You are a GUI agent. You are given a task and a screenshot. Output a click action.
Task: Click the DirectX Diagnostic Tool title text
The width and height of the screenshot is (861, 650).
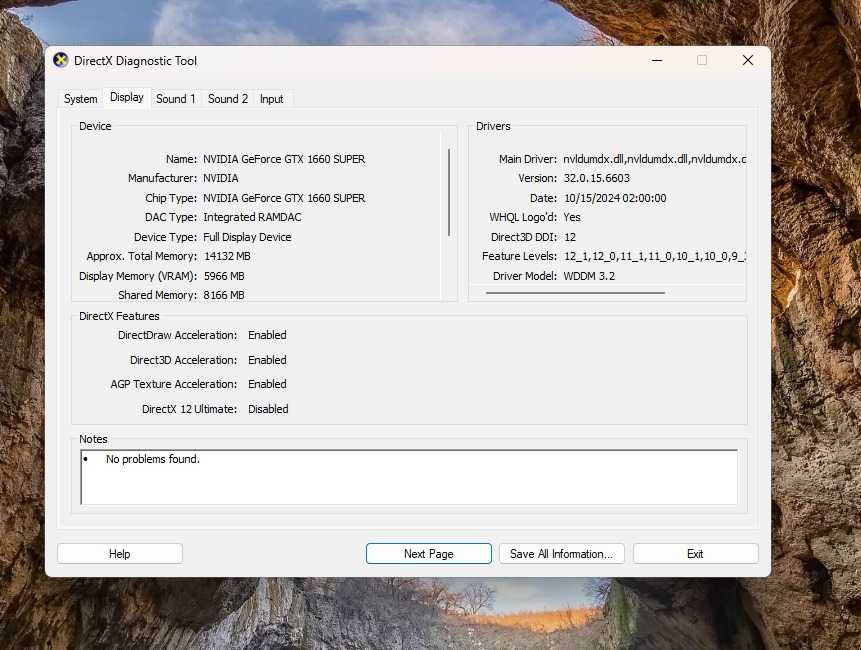[x=135, y=61]
